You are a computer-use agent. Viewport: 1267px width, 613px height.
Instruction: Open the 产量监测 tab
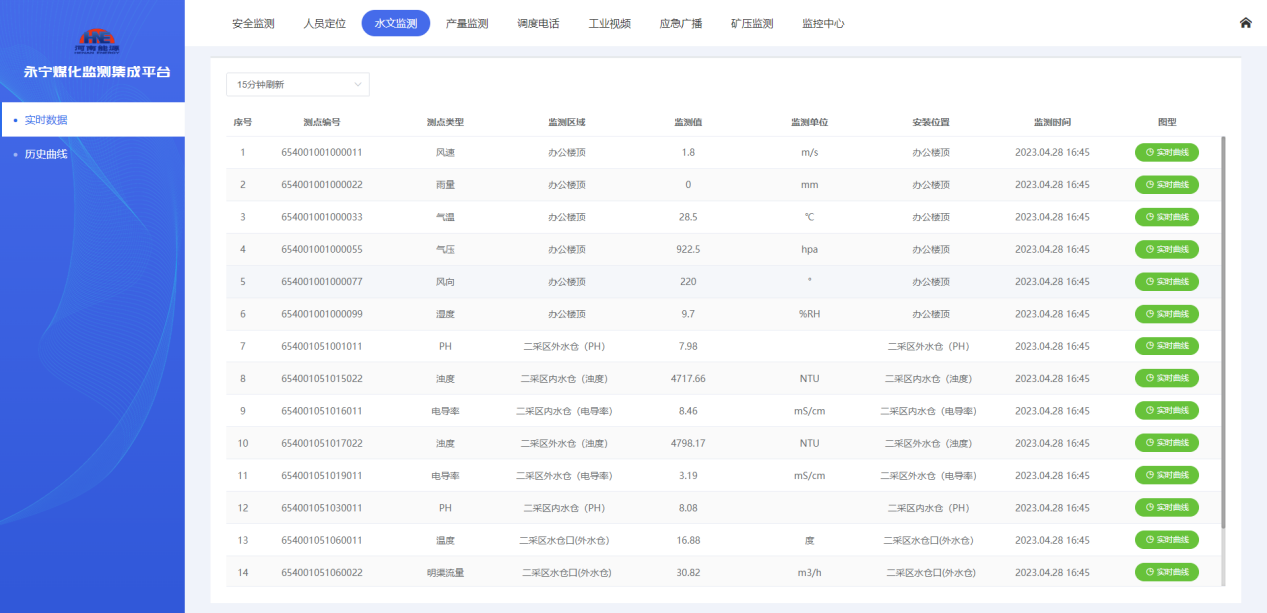click(x=467, y=23)
